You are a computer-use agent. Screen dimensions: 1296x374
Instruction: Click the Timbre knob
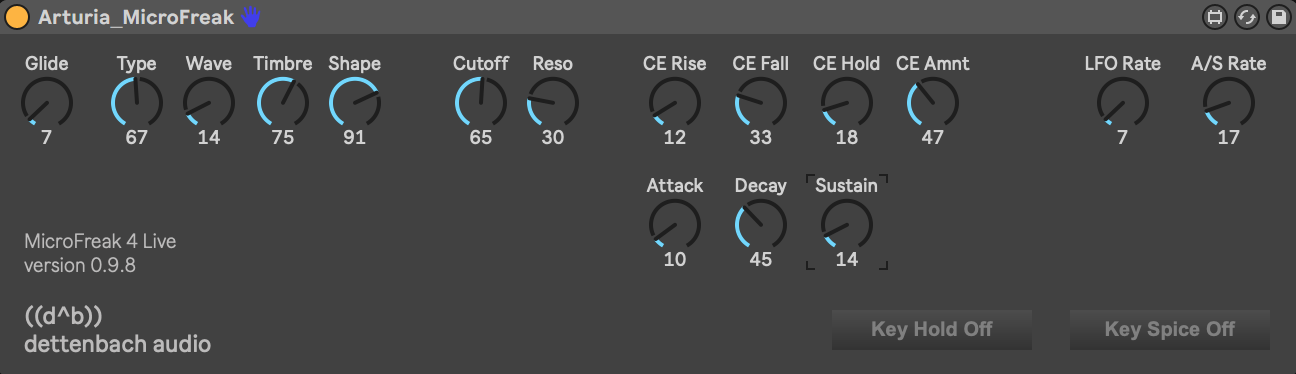[283, 103]
